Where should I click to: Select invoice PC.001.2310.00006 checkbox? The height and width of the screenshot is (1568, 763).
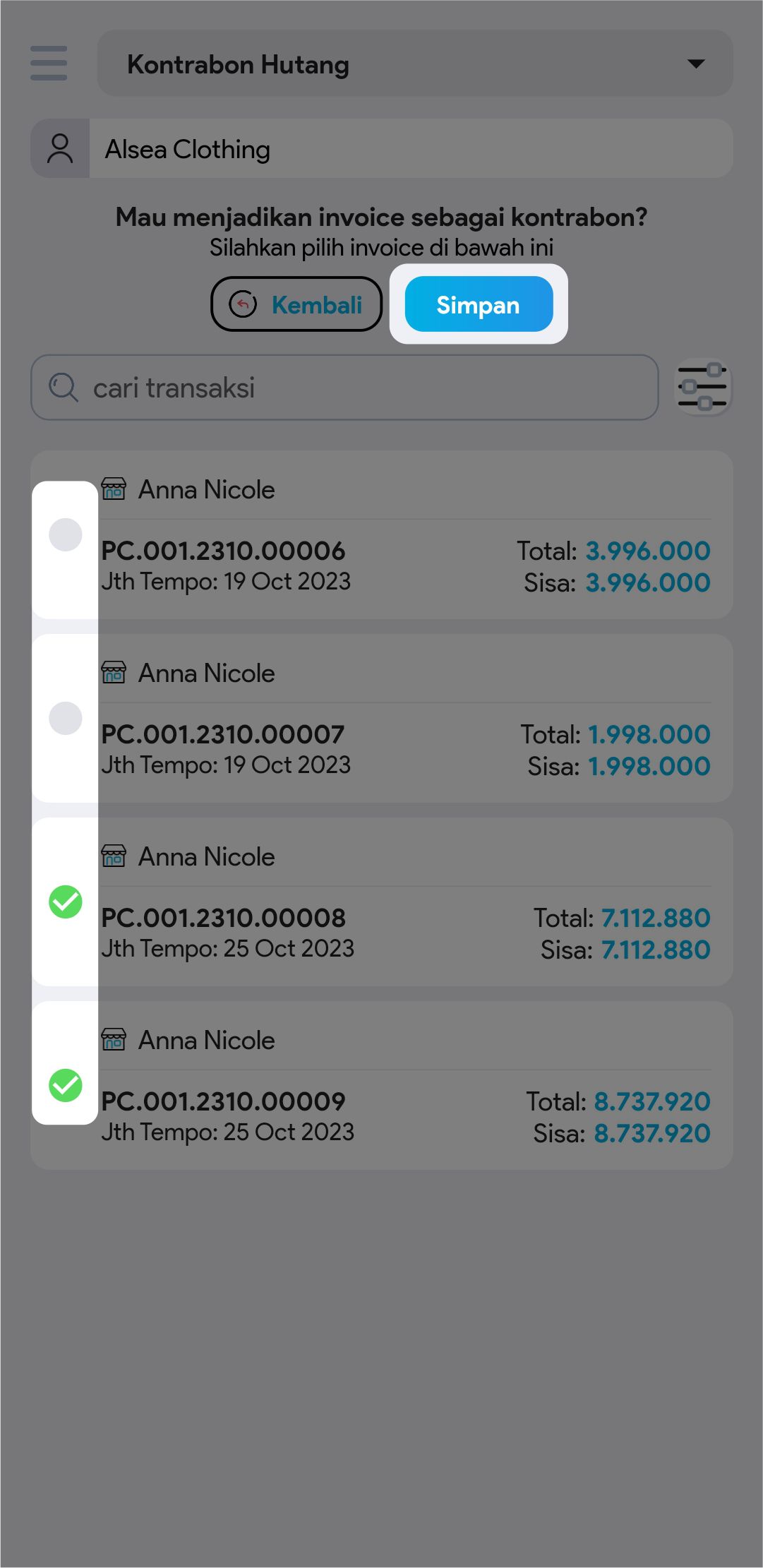pyautogui.click(x=66, y=534)
